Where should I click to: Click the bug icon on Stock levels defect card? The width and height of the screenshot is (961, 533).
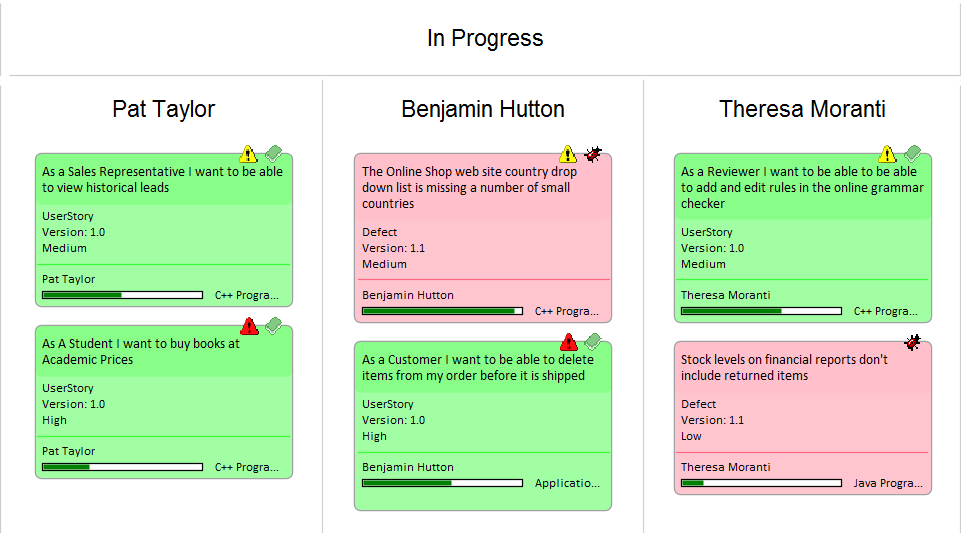coord(912,342)
